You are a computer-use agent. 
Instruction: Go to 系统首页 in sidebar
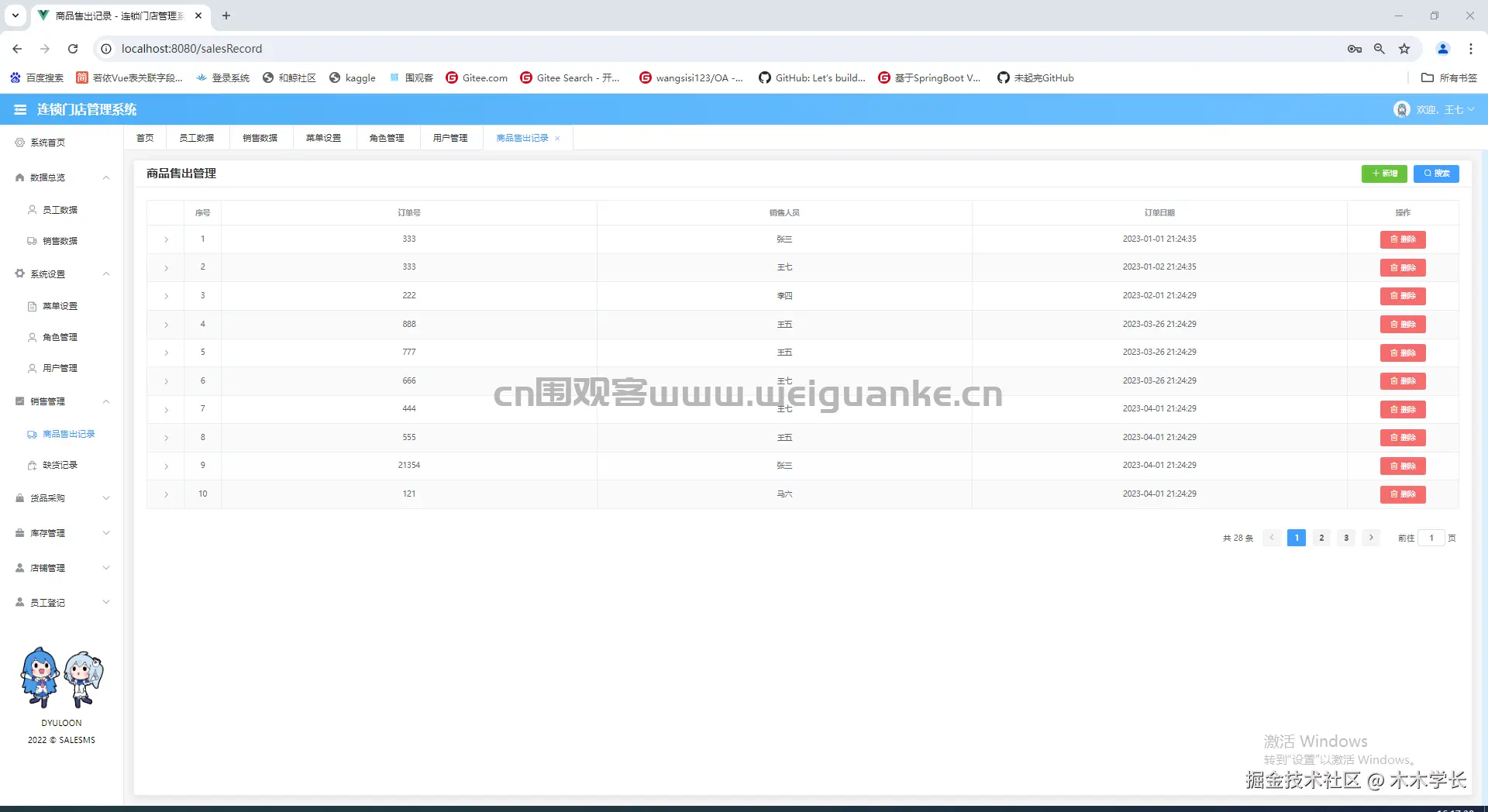click(x=62, y=143)
